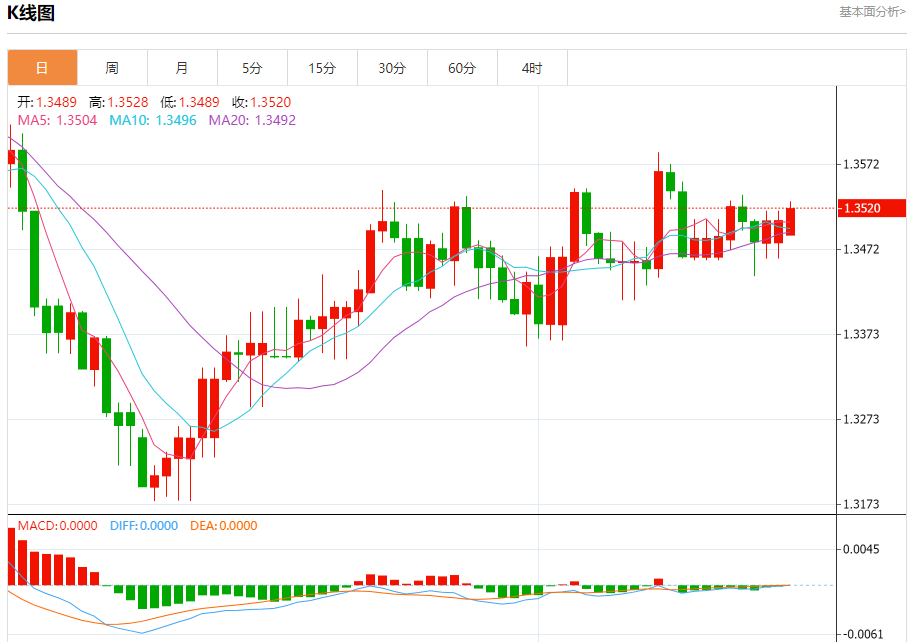Click the first tall red MACD bar at far left
914x642 pixels.
[x=11, y=556]
